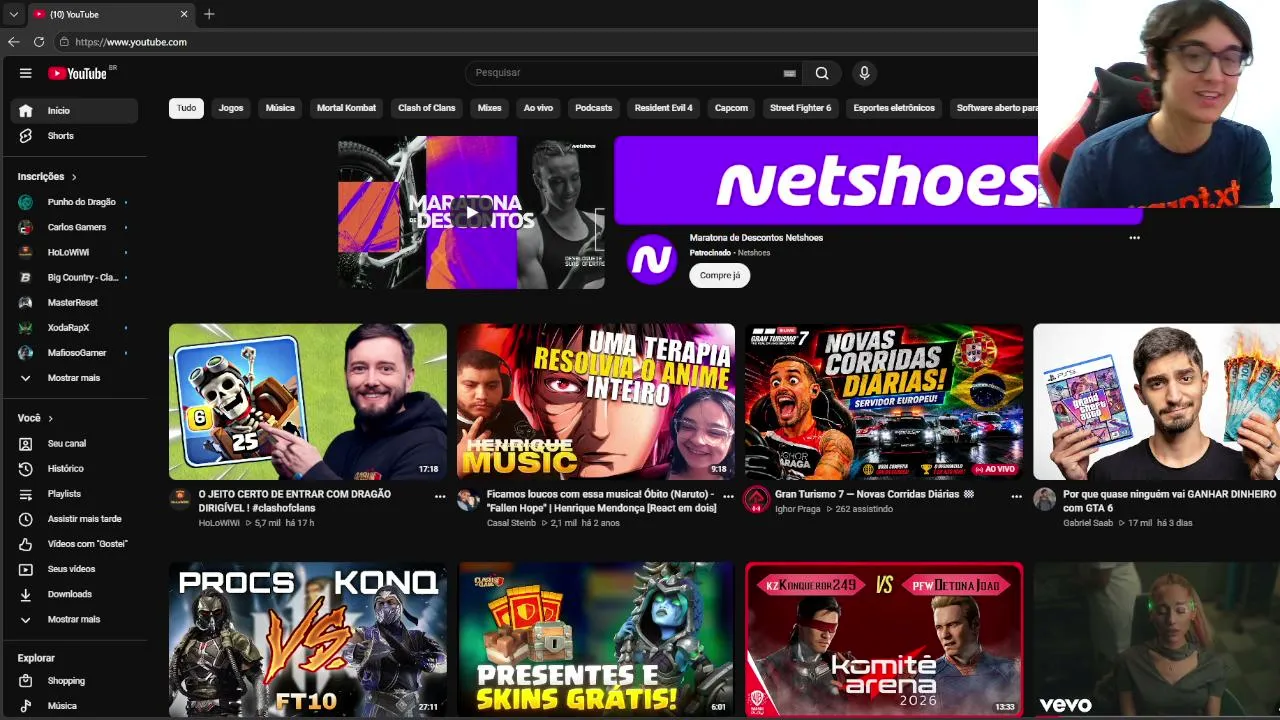View site information icon beside the URL
This screenshot has height=720, width=1280.
[64, 42]
